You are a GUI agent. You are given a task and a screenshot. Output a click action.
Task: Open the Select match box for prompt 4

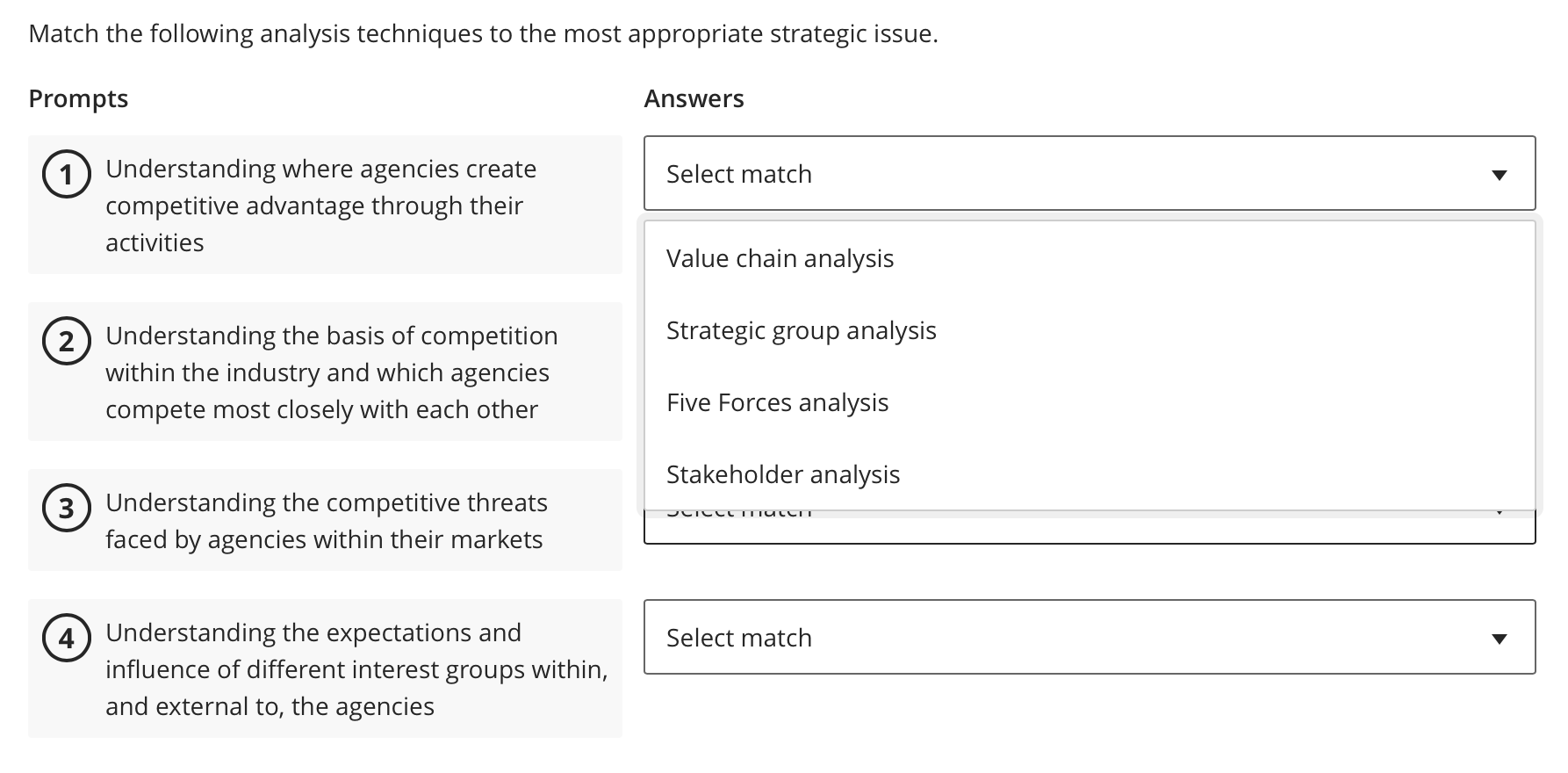[x=1089, y=638]
